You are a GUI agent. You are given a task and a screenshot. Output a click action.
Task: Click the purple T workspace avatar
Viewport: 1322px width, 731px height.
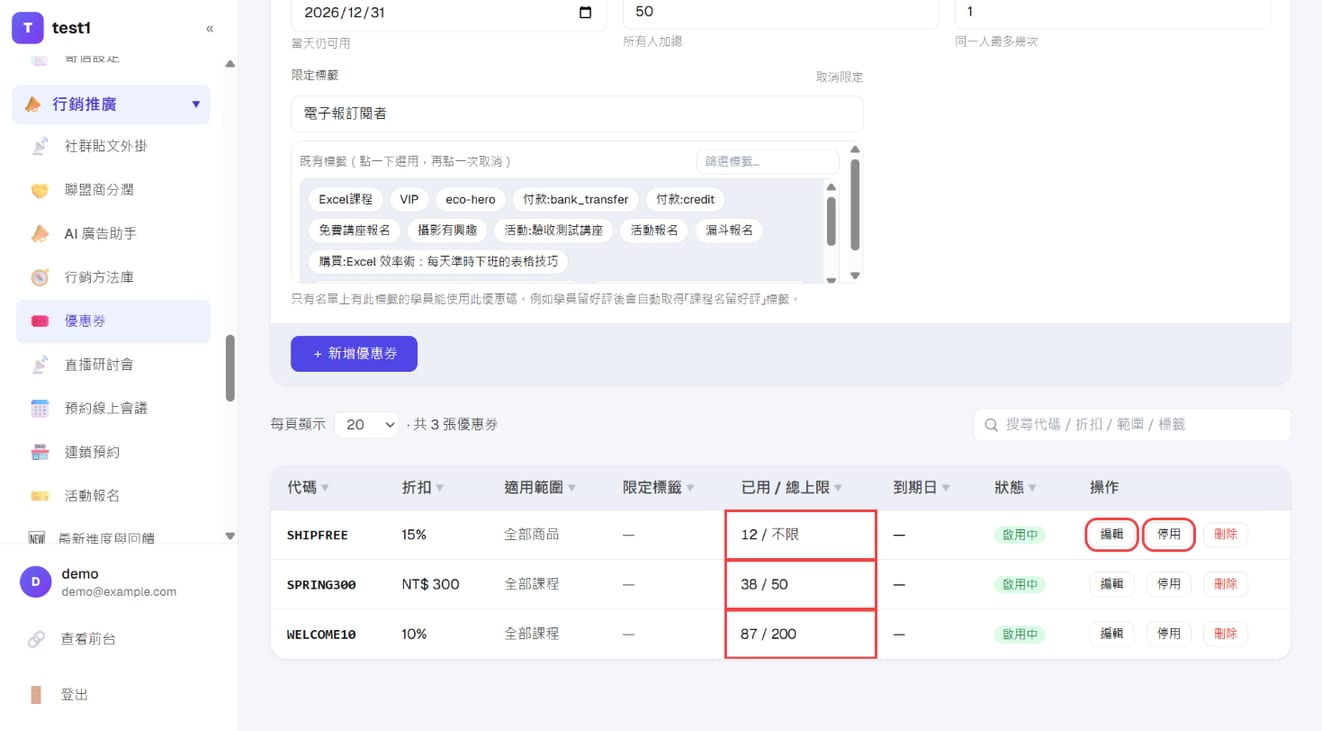pyautogui.click(x=28, y=28)
